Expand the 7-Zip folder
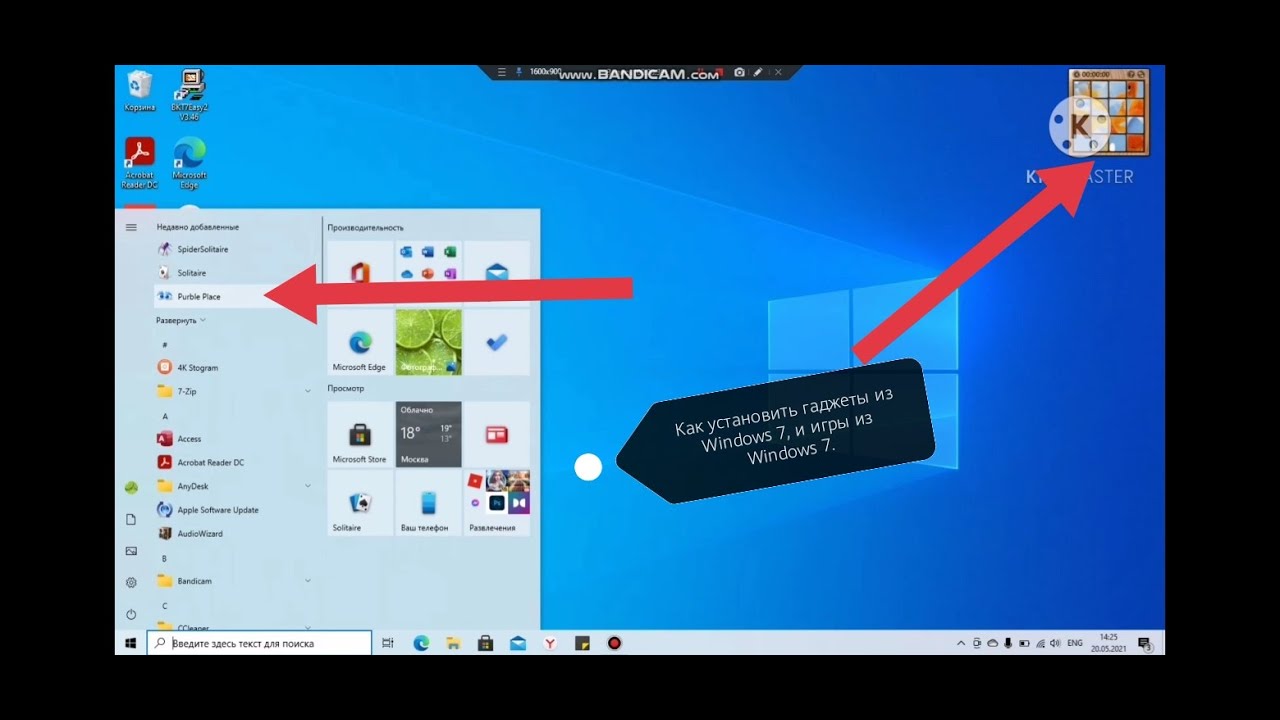This screenshot has width=1280, height=720. point(235,391)
